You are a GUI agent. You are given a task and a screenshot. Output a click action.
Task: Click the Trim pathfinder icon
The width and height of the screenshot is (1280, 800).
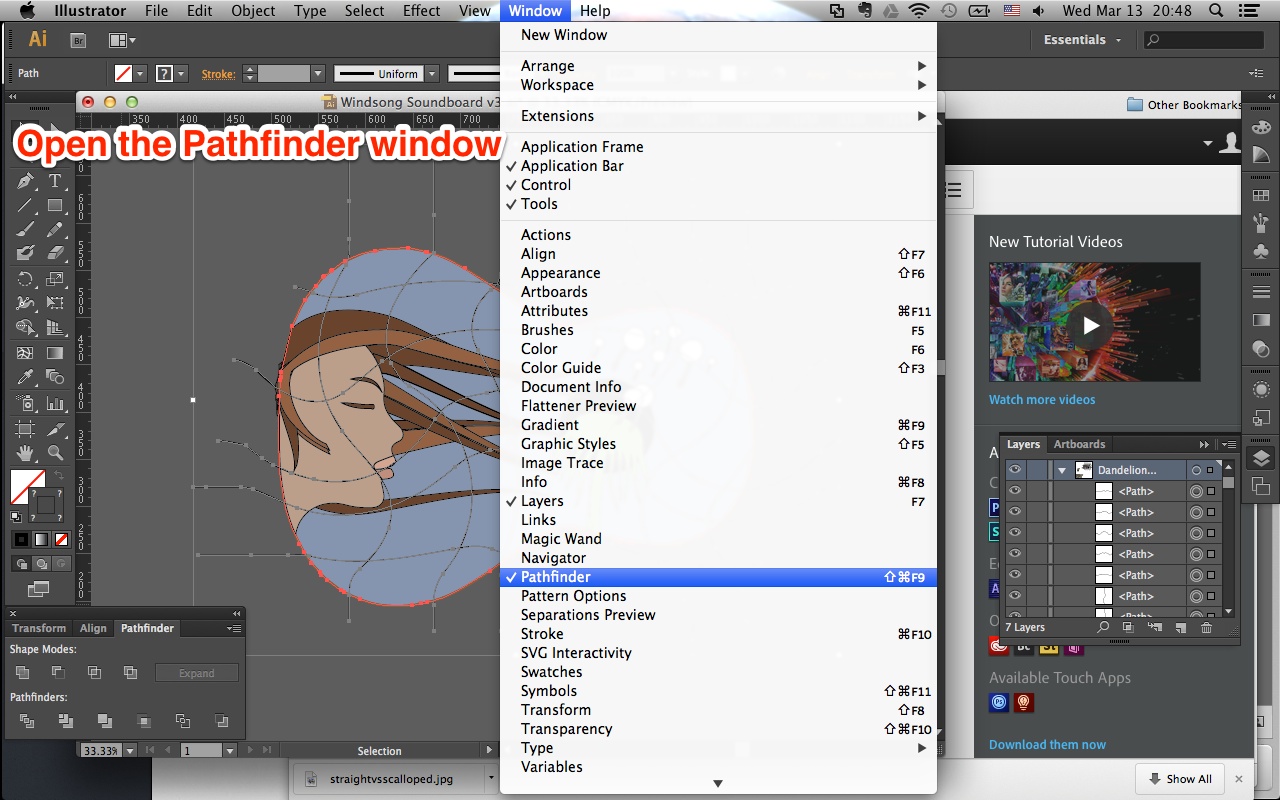point(65,720)
